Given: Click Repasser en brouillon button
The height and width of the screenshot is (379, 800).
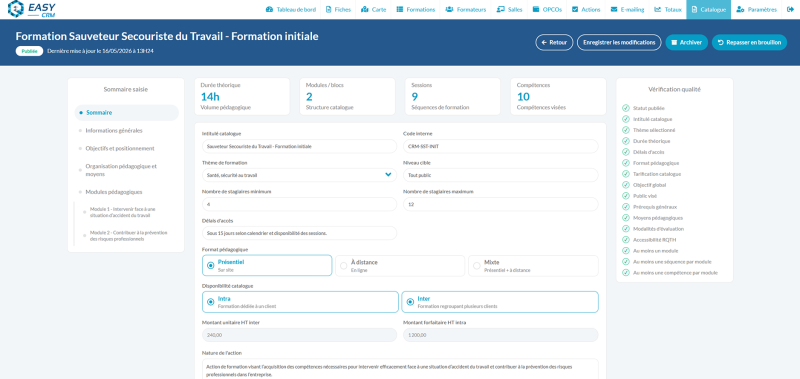Looking at the screenshot, I should (749, 42).
